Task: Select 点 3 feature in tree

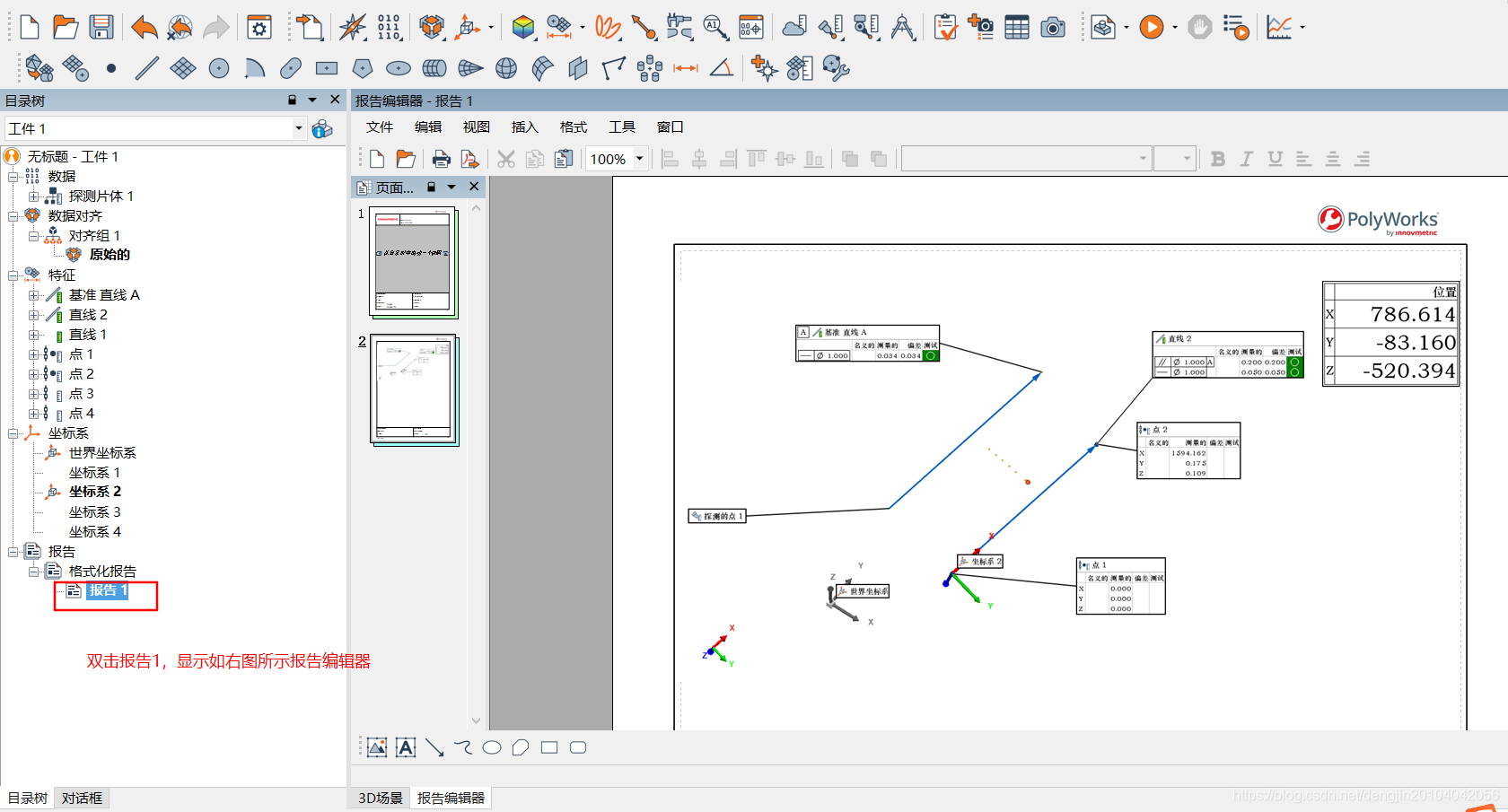Action: [x=82, y=393]
